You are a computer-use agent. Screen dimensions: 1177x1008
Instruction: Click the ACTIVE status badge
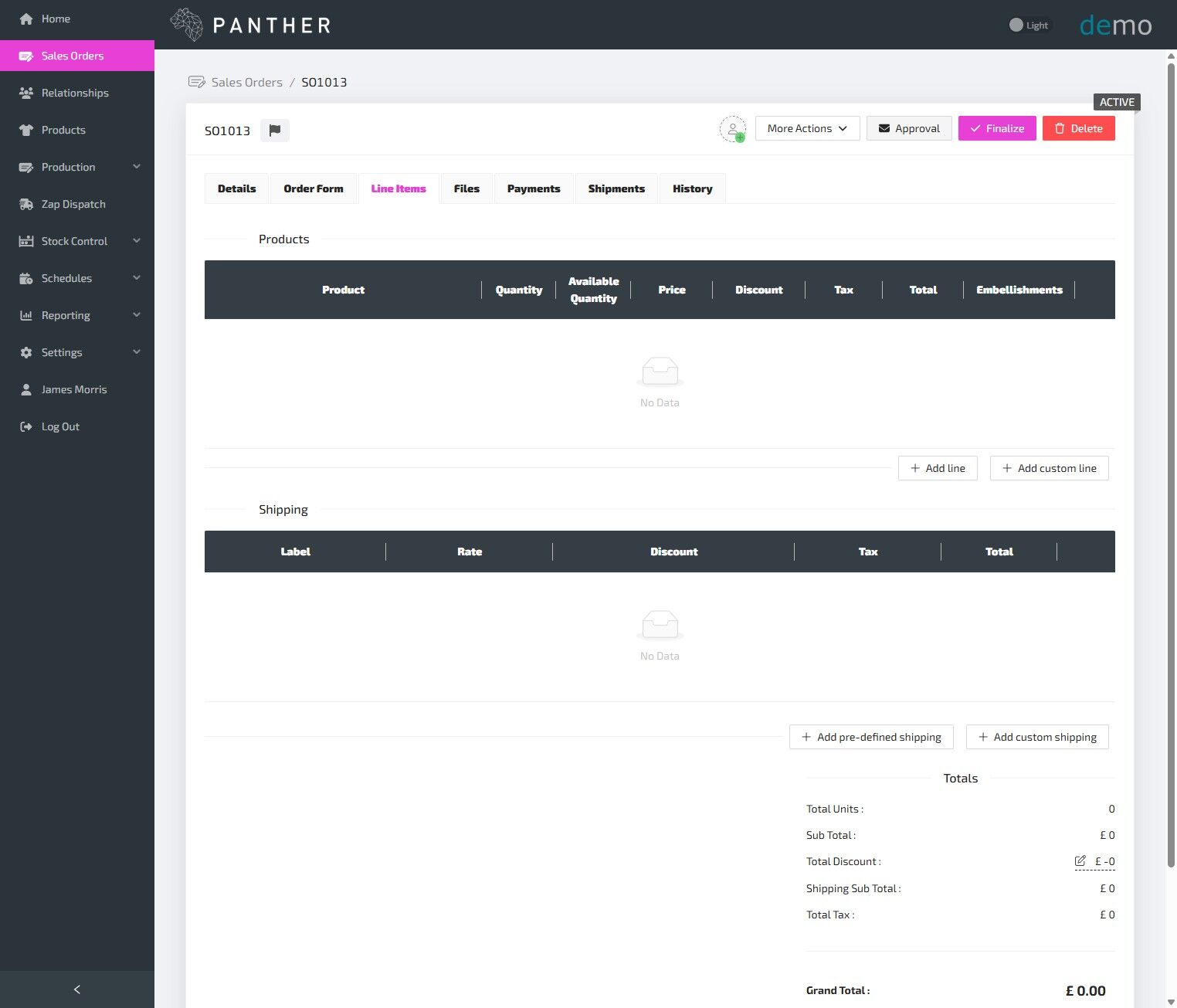[x=1117, y=102]
